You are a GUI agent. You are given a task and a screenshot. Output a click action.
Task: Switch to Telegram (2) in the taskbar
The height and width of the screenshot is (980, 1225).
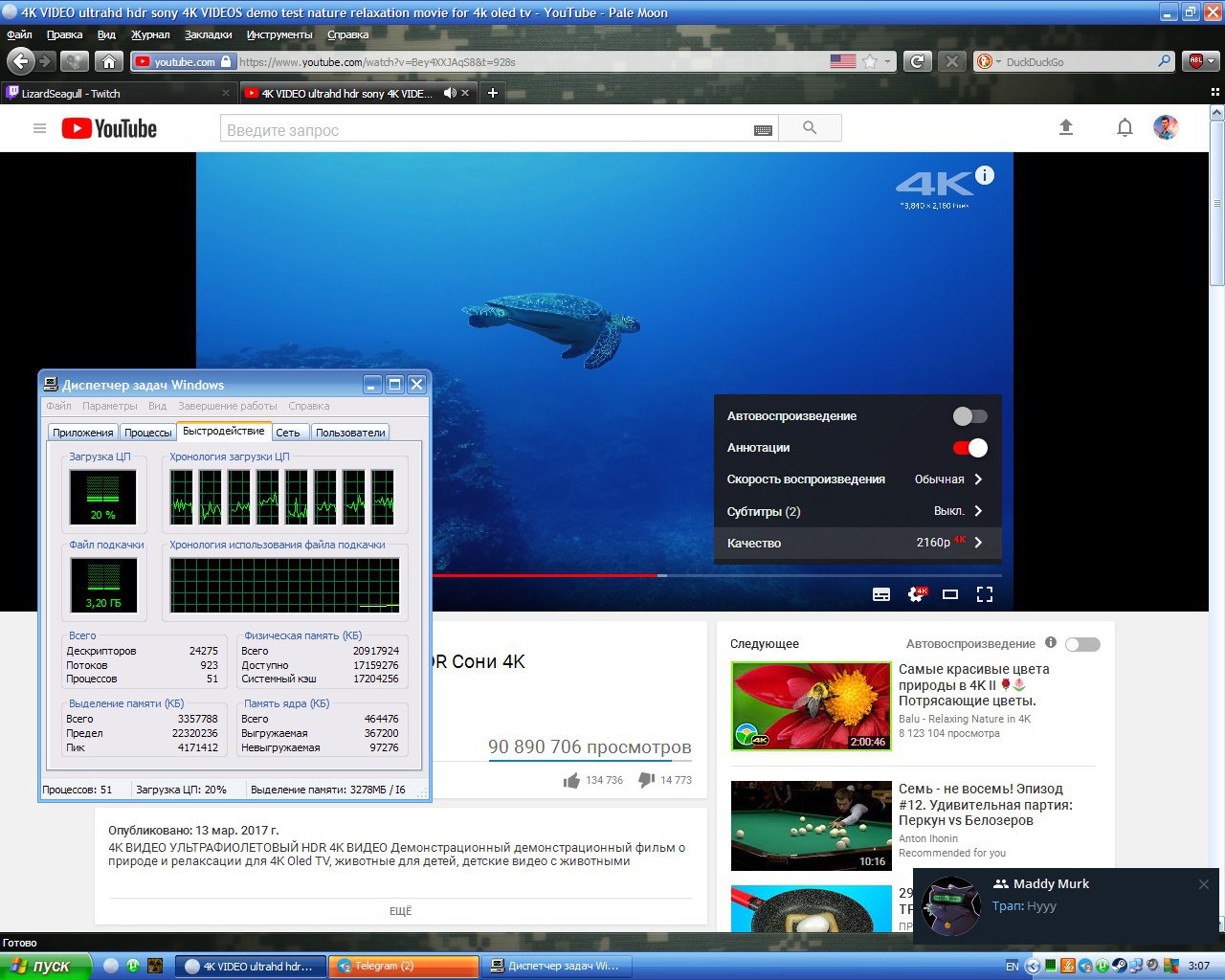[402, 966]
